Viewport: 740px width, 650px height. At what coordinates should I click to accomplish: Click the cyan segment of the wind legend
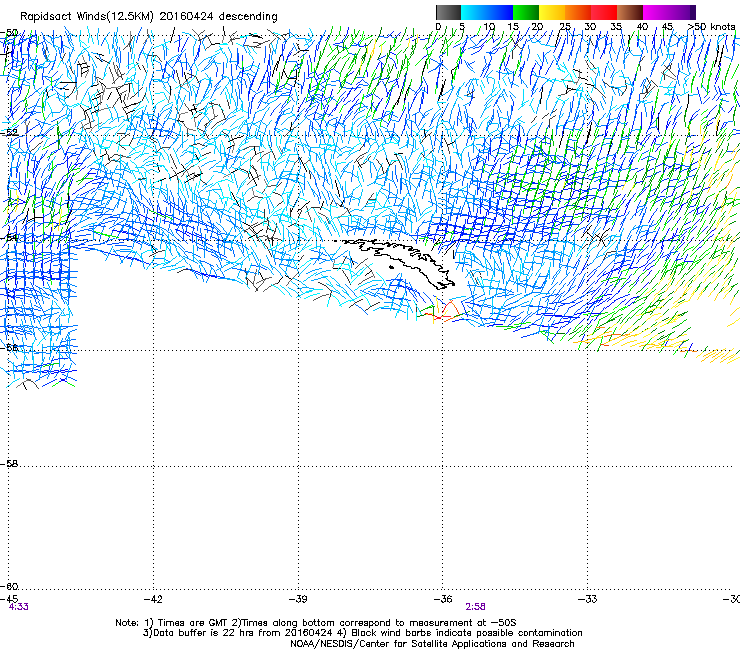[x=474, y=12]
